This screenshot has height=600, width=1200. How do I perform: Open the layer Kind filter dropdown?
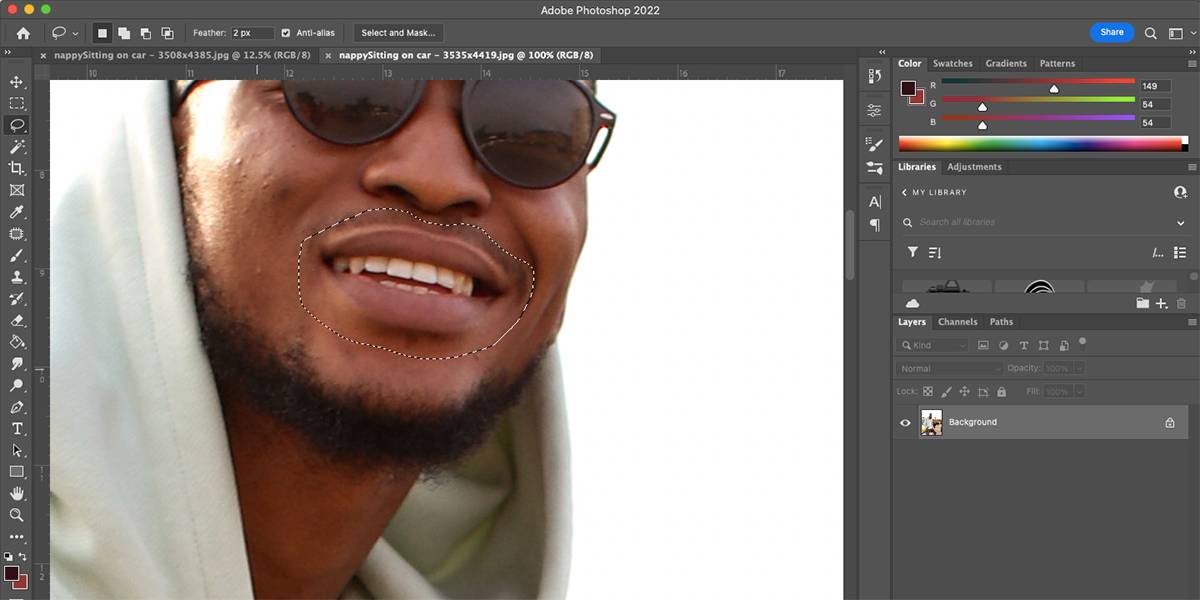tap(934, 345)
